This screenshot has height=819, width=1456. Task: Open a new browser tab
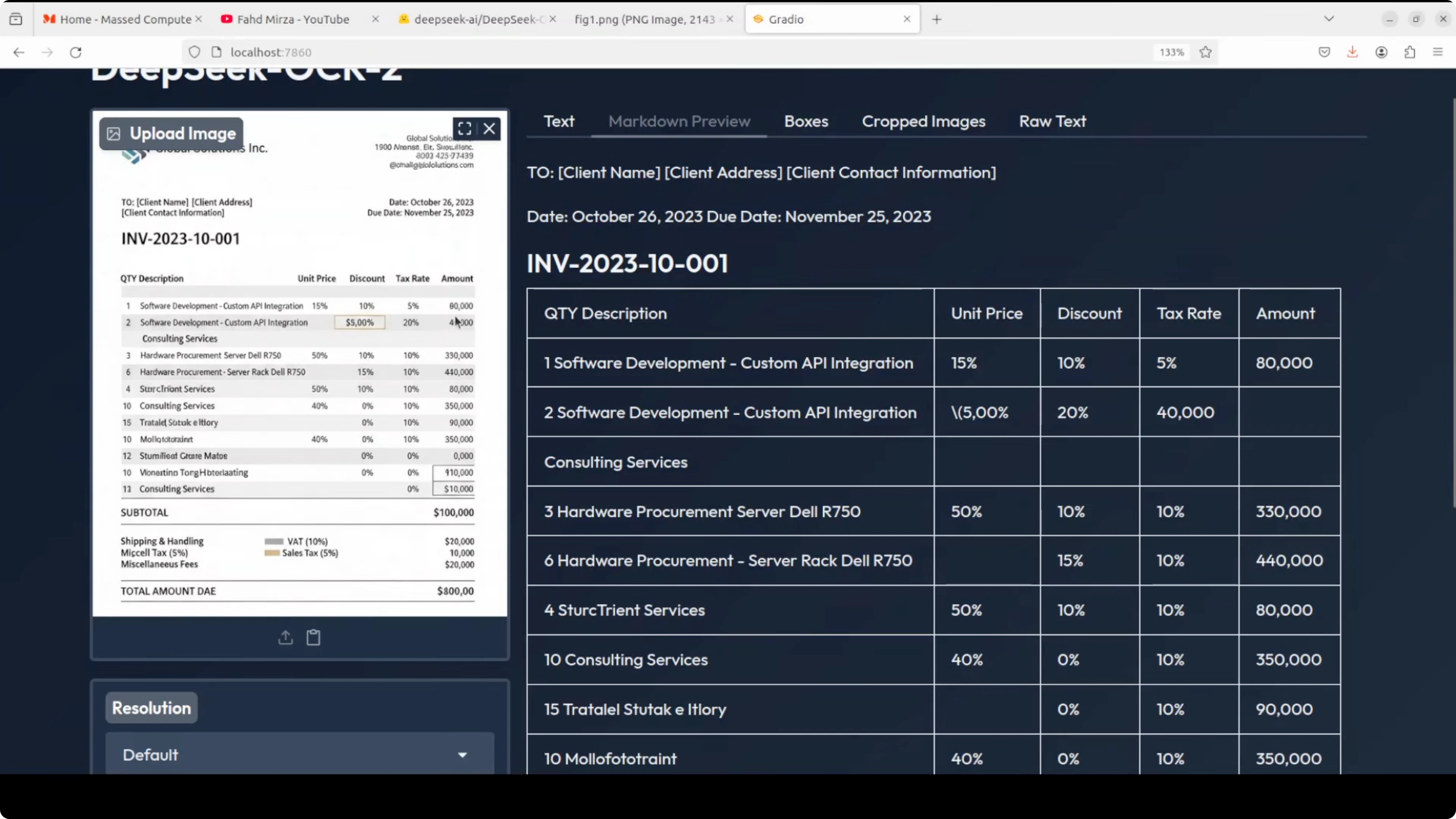(x=937, y=19)
